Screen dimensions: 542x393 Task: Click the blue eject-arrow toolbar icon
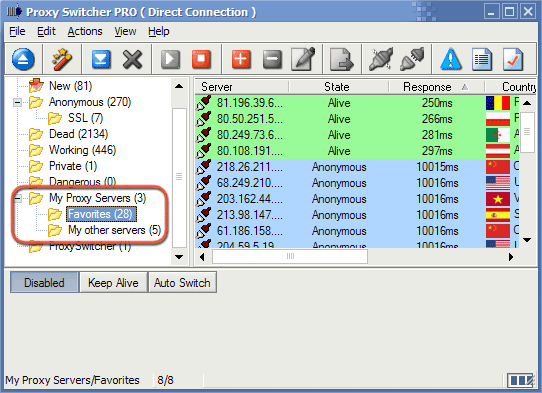click(x=23, y=59)
